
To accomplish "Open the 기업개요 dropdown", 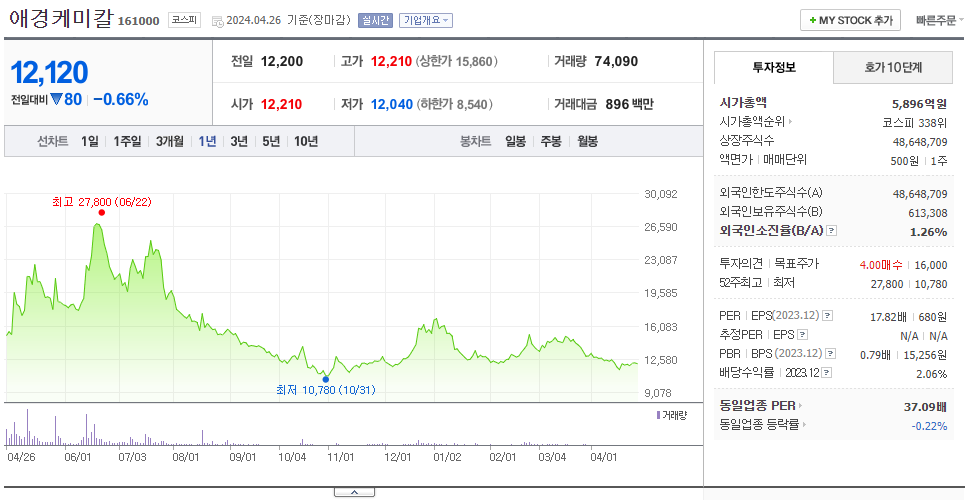I will point(426,20).
